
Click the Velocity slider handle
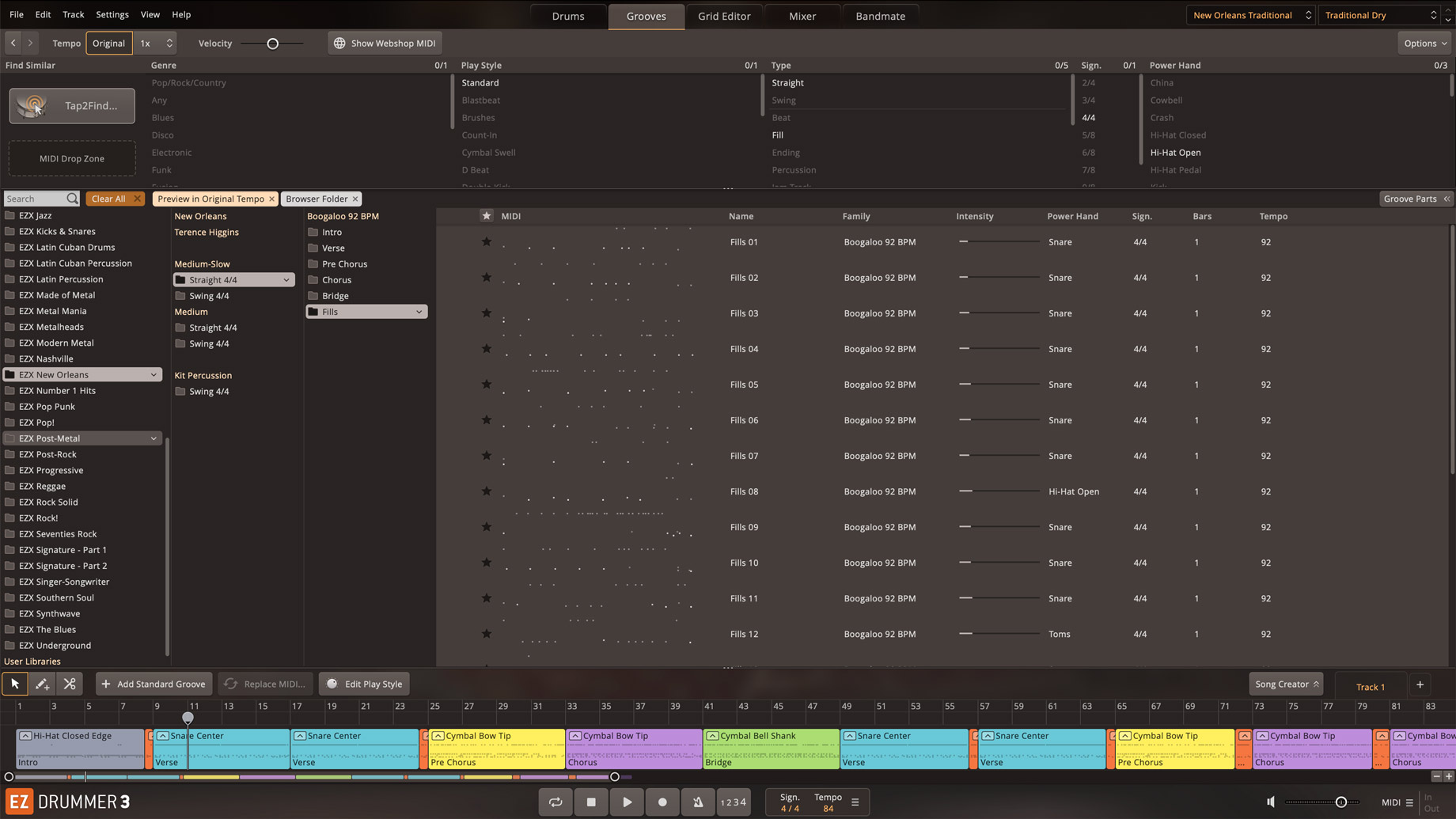pos(273,44)
